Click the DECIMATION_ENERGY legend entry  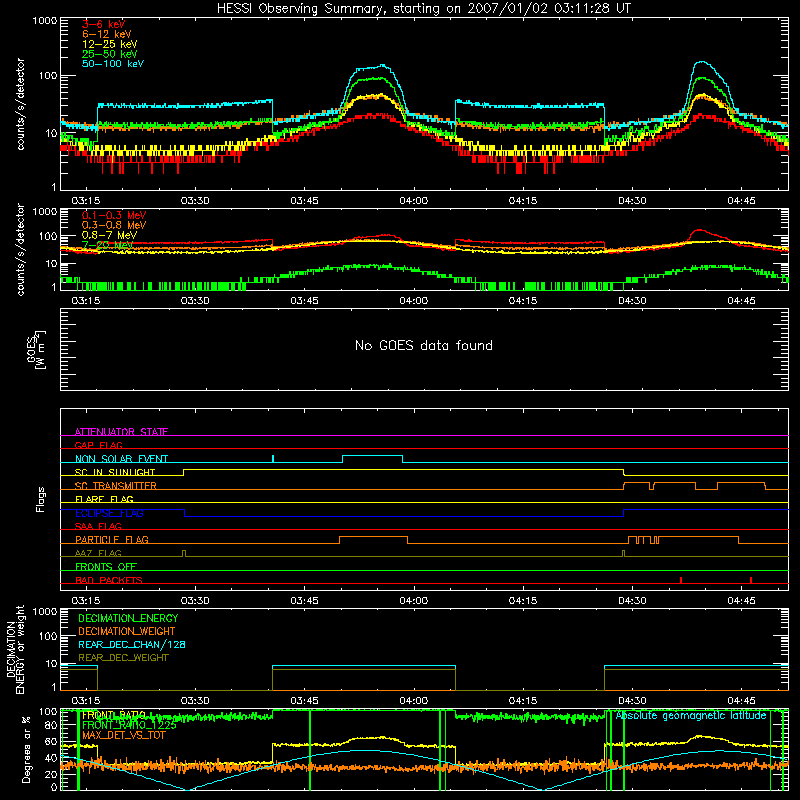pos(128,618)
